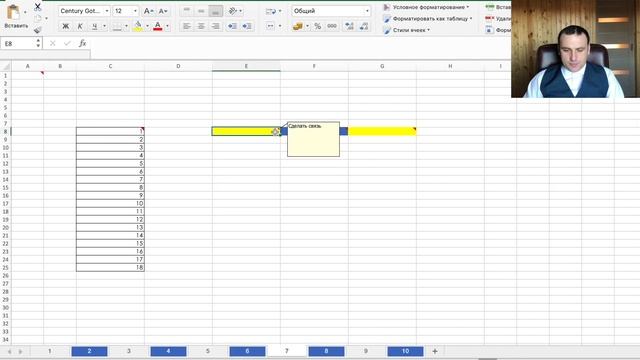Select row 8 header
The width and height of the screenshot is (640, 360).
(x=6, y=131)
